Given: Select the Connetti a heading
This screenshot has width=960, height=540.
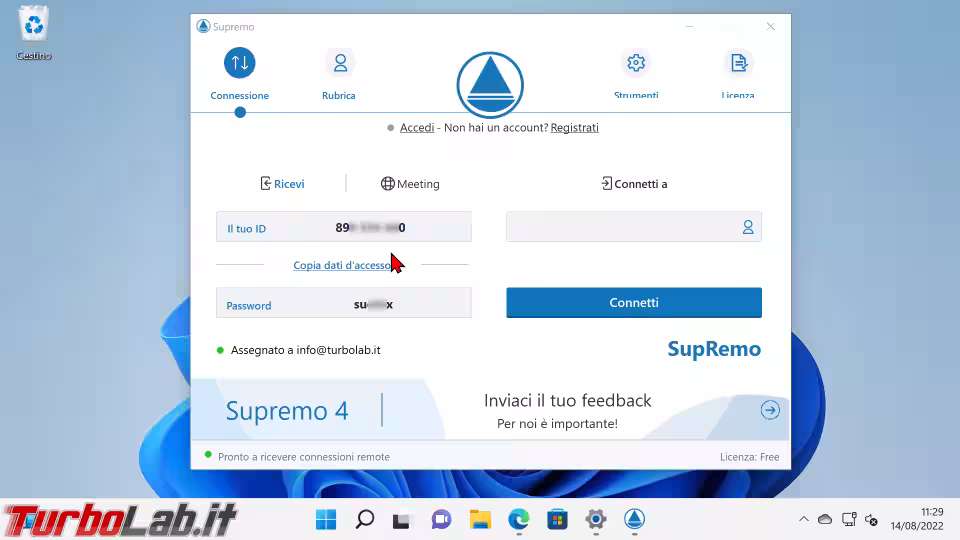Looking at the screenshot, I should (x=634, y=184).
